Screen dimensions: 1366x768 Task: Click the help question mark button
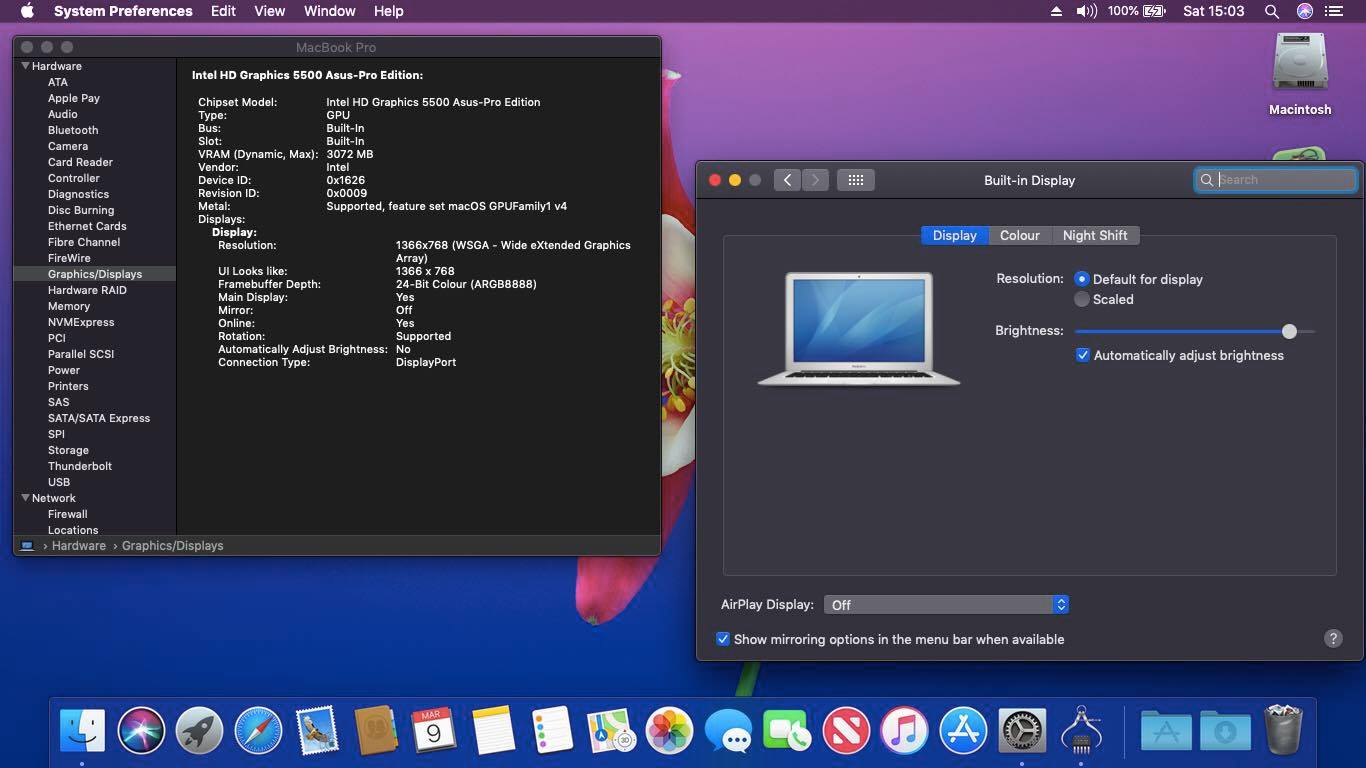[x=1332, y=637]
